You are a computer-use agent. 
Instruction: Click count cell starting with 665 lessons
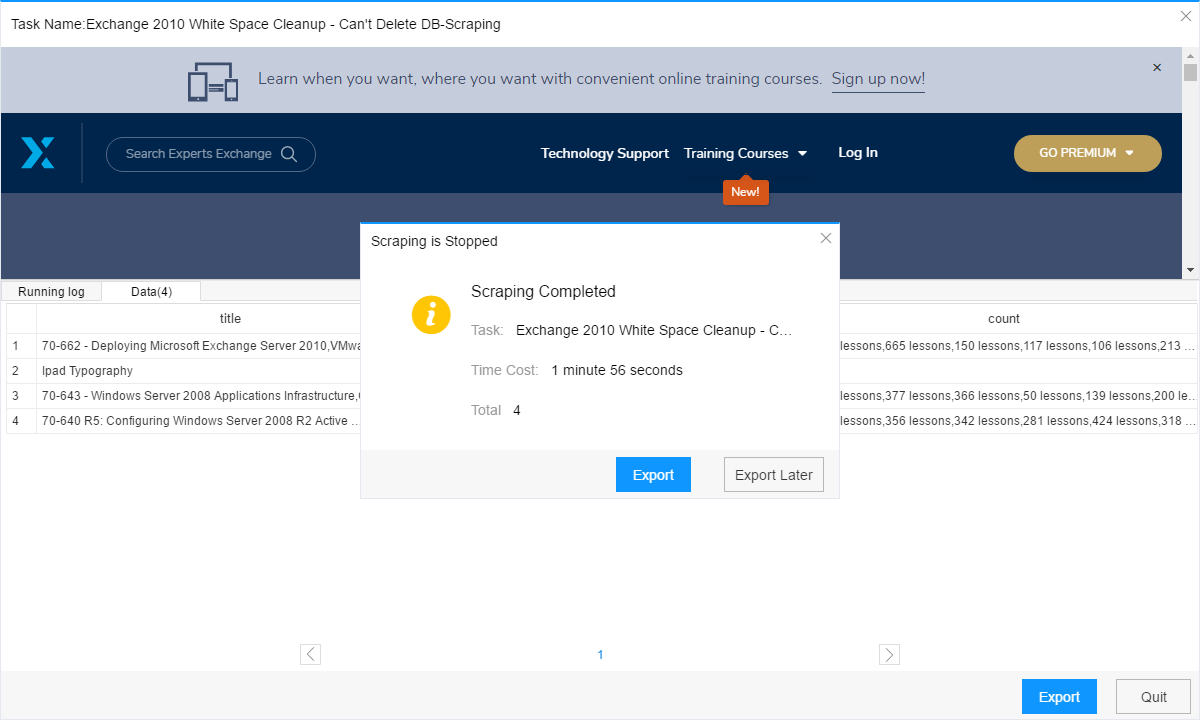coord(1018,346)
